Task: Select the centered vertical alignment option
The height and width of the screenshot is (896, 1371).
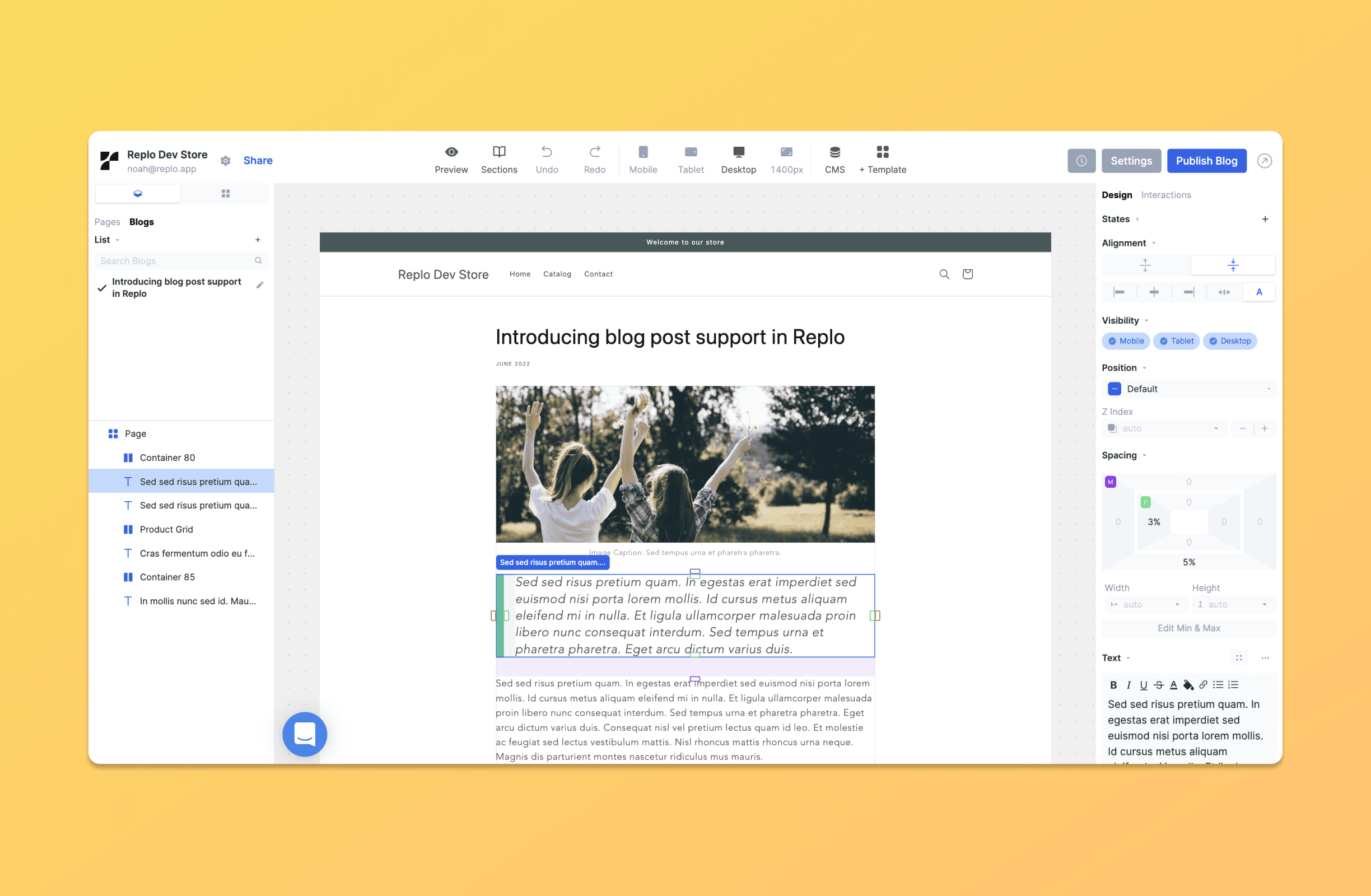Action: click(x=1233, y=265)
